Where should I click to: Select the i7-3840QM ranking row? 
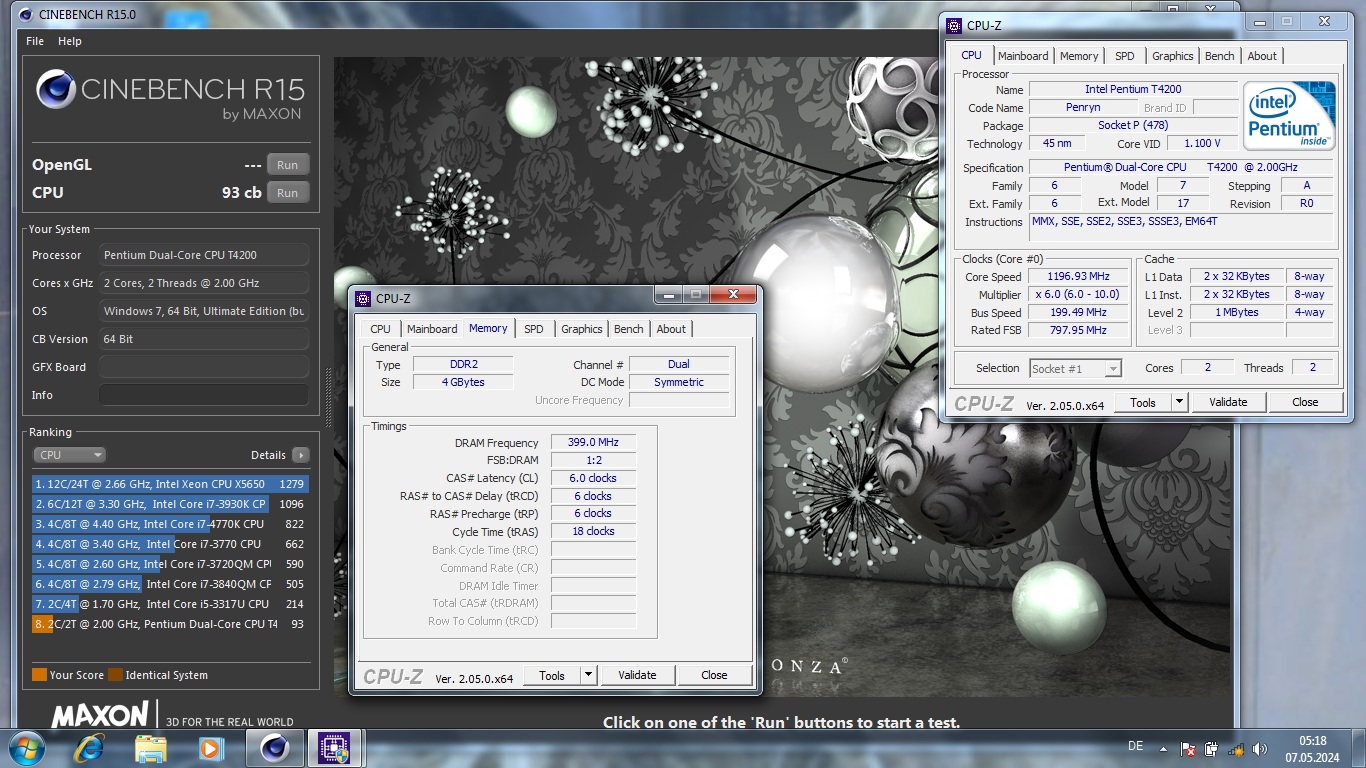[170, 584]
